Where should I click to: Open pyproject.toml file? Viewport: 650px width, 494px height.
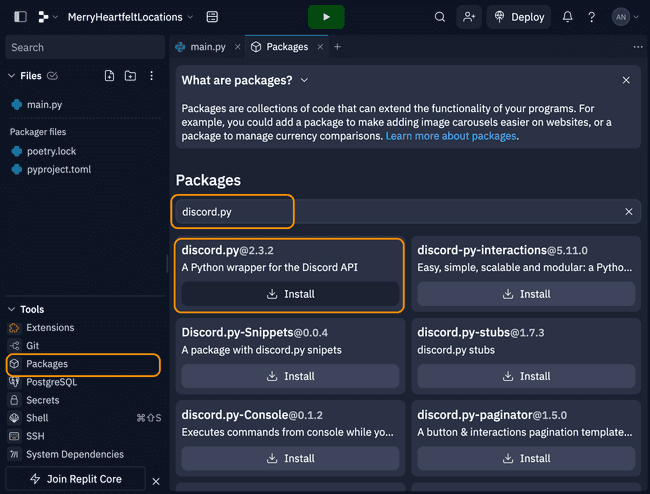[58, 170]
